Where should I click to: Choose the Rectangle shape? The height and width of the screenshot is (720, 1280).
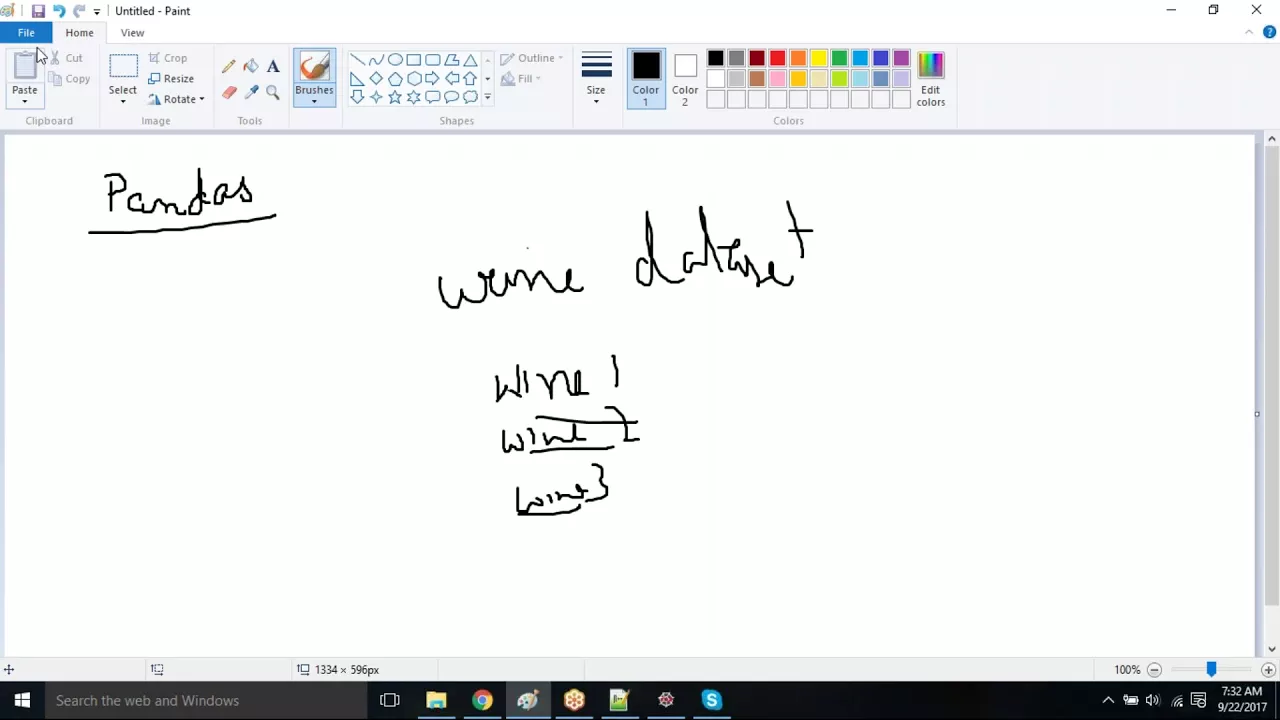coord(414,60)
